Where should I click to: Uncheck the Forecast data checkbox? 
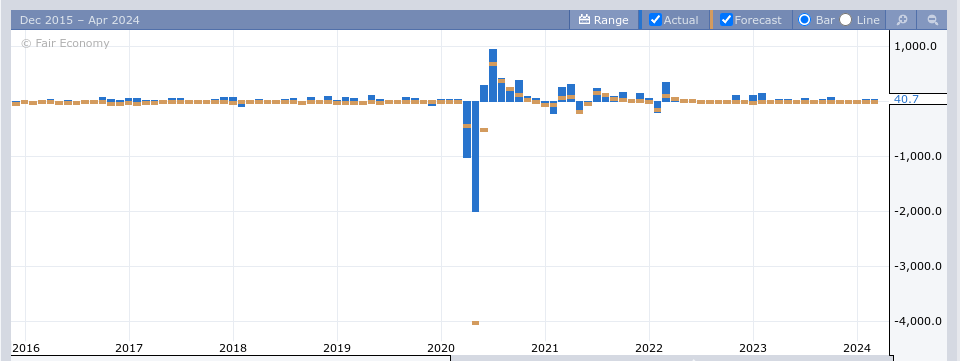point(726,20)
